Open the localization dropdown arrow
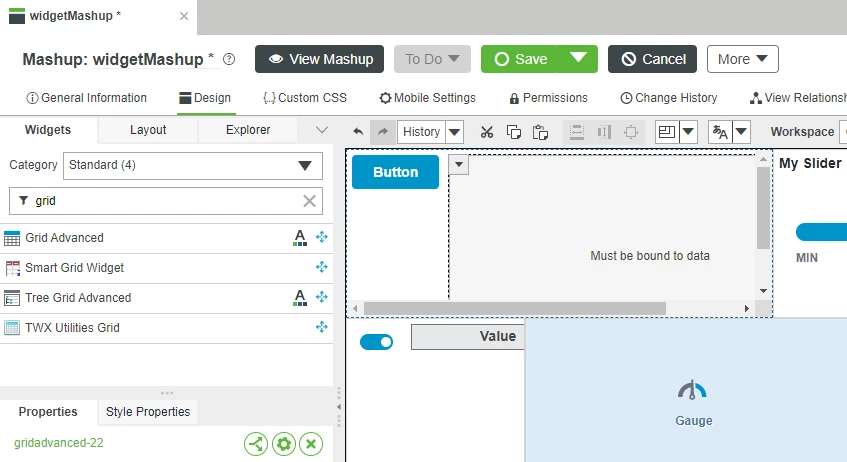The image size is (847, 462). click(x=741, y=132)
